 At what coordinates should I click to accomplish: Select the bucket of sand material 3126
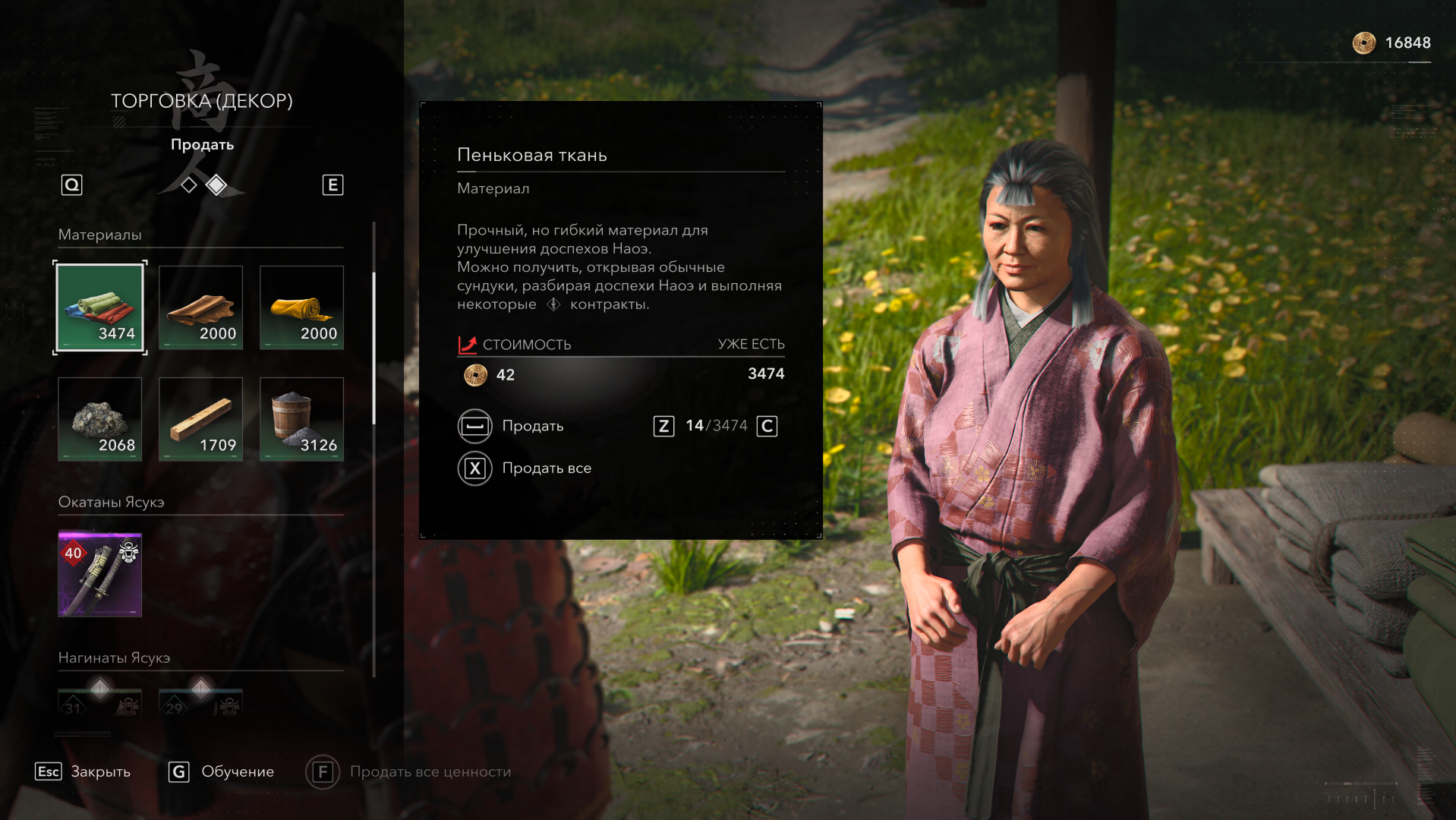[301, 419]
